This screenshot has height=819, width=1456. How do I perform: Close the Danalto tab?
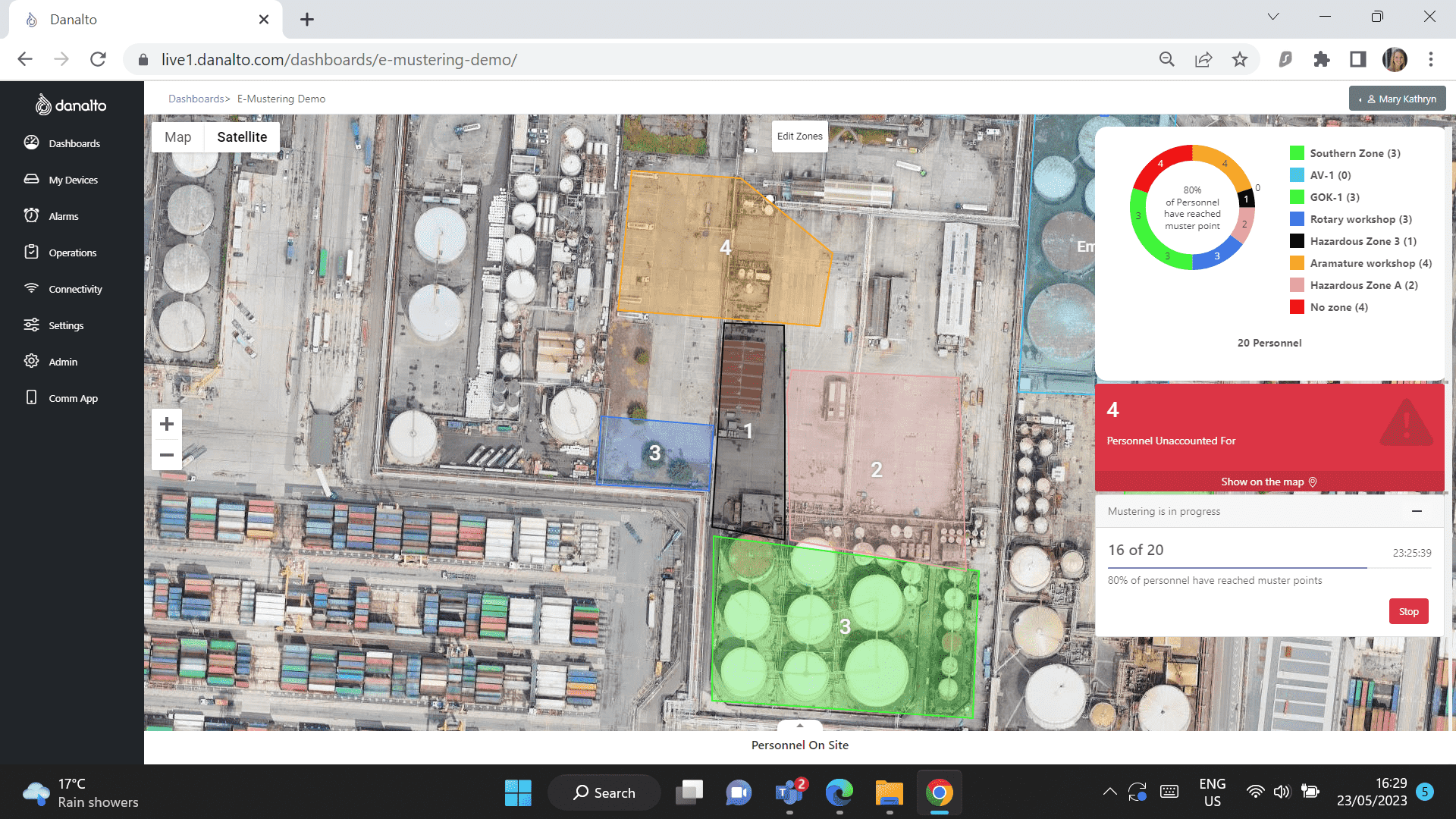(x=263, y=20)
